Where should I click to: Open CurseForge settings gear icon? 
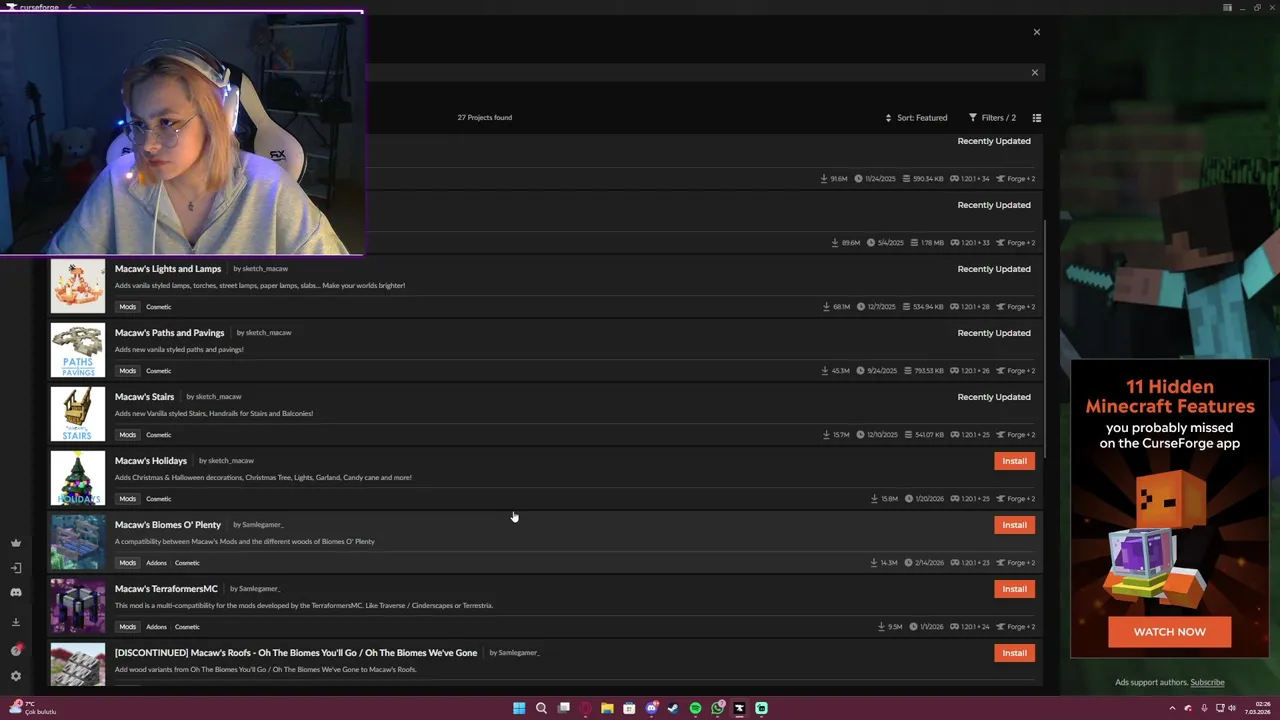pos(15,676)
